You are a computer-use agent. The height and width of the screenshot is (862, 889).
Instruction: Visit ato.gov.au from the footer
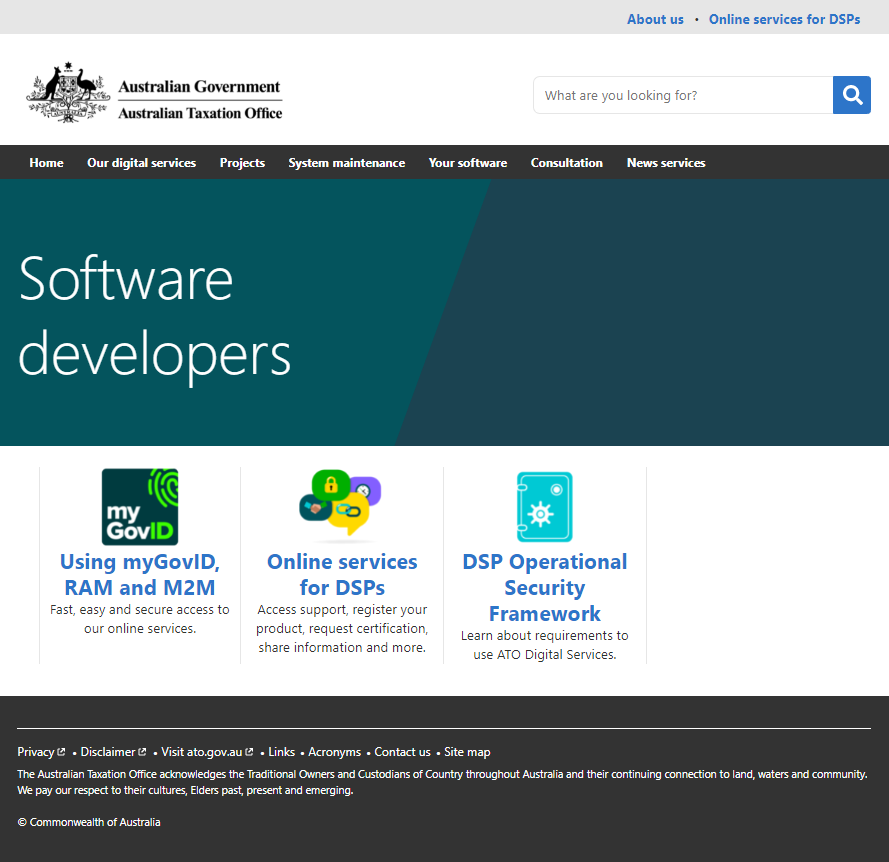click(x=202, y=752)
